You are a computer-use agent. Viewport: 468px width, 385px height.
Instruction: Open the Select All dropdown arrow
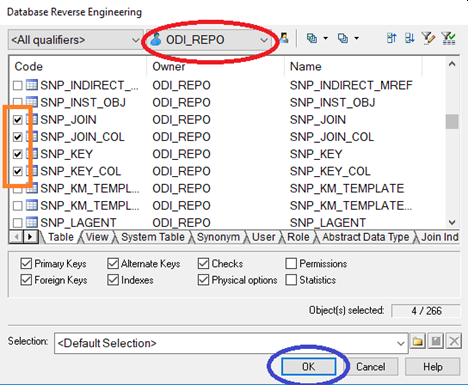(x=325, y=38)
